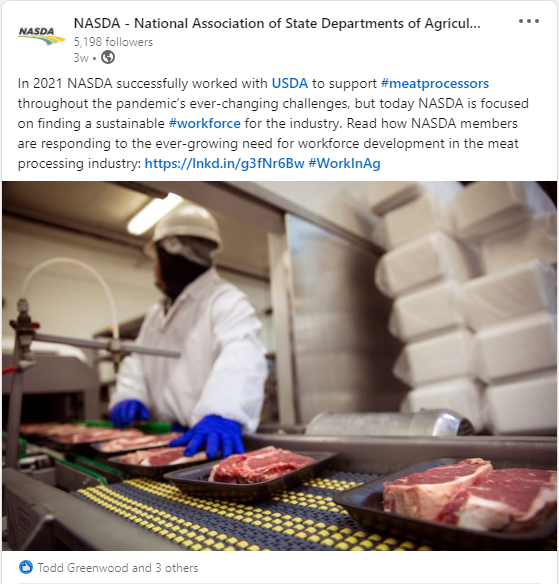Open the #meatprocessors hashtag
559x584 pixels.
point(435,83)
